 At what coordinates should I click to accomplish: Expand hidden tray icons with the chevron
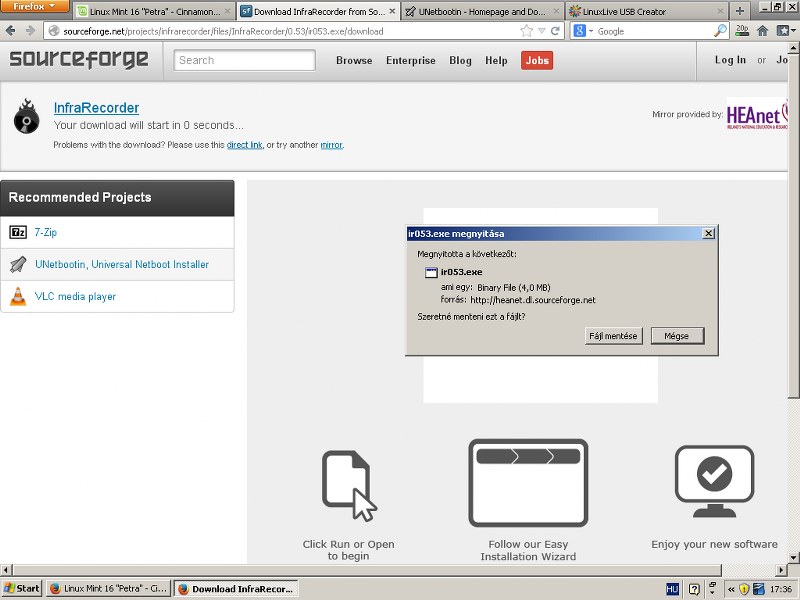(x=731, y=589)
